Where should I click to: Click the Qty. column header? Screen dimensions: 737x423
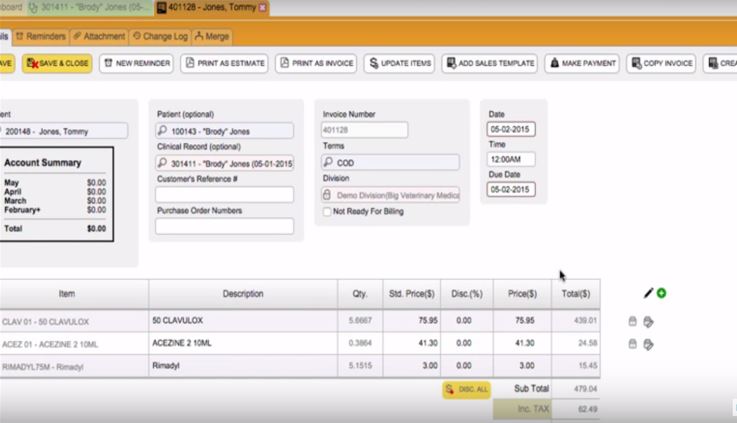click(x=360, y=294)
